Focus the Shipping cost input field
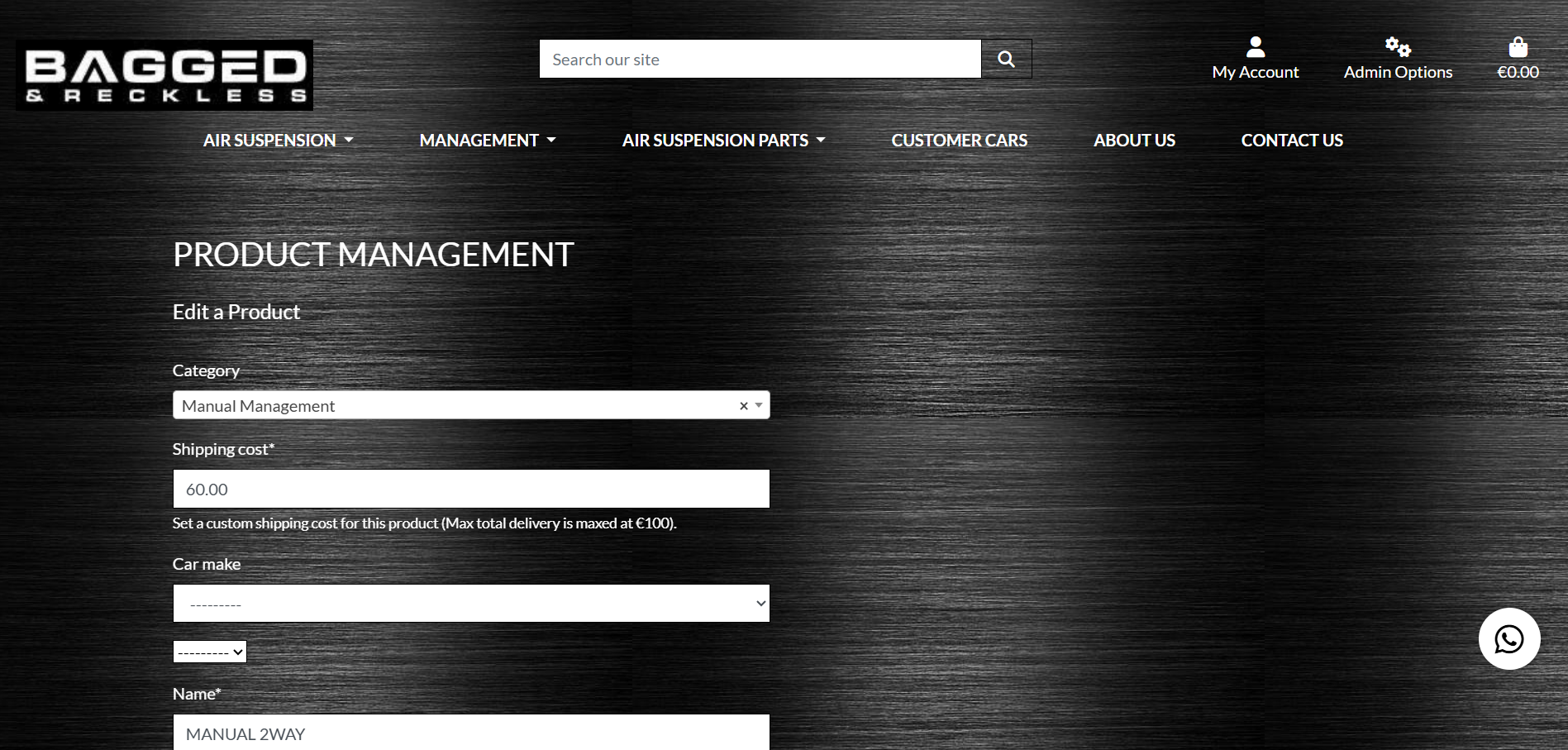Screen dimensions: 1568x750 pyautogui.click(x=470, y=490)
